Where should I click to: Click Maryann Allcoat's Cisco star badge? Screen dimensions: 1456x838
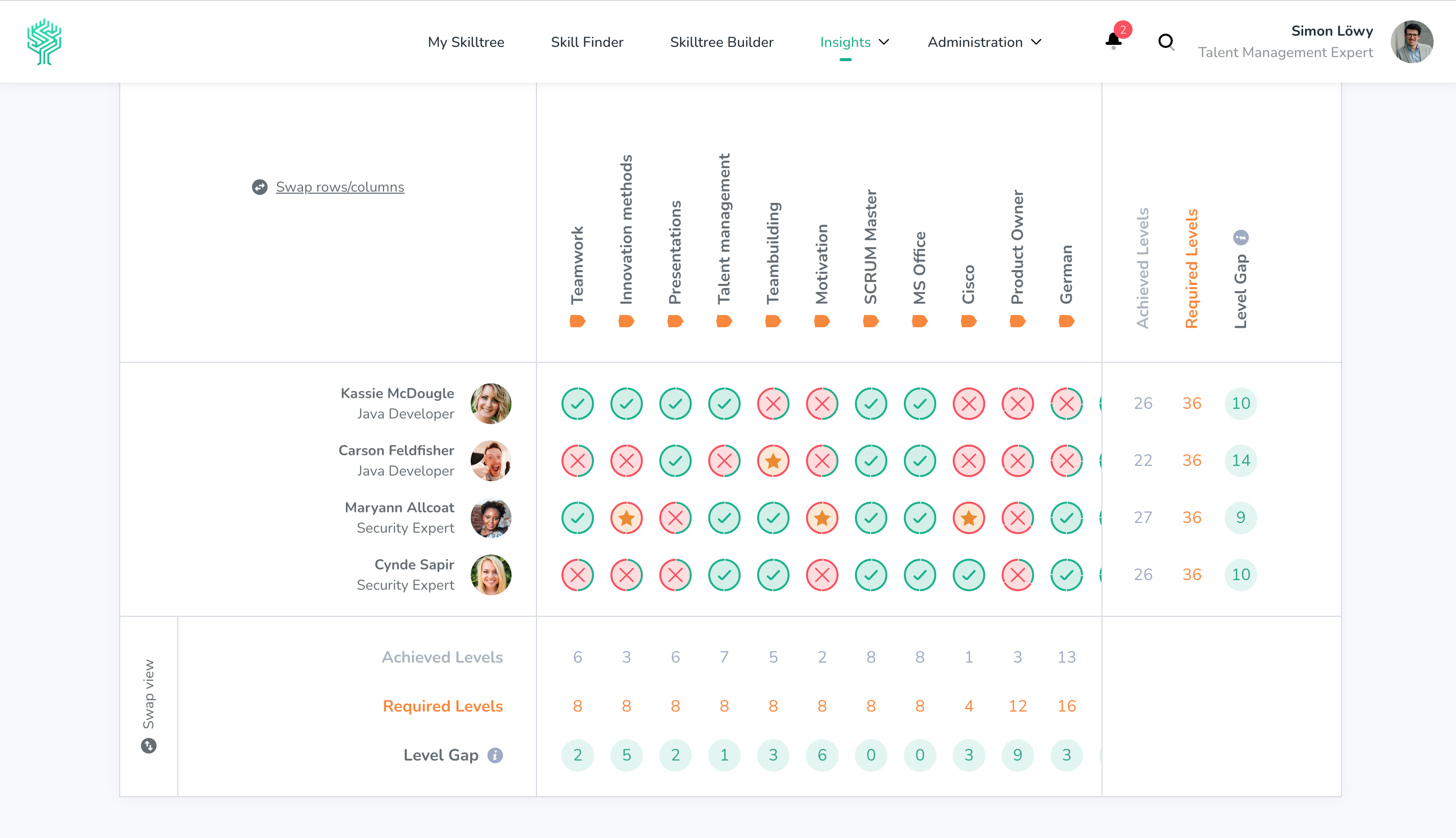click(x=968, y=518)
